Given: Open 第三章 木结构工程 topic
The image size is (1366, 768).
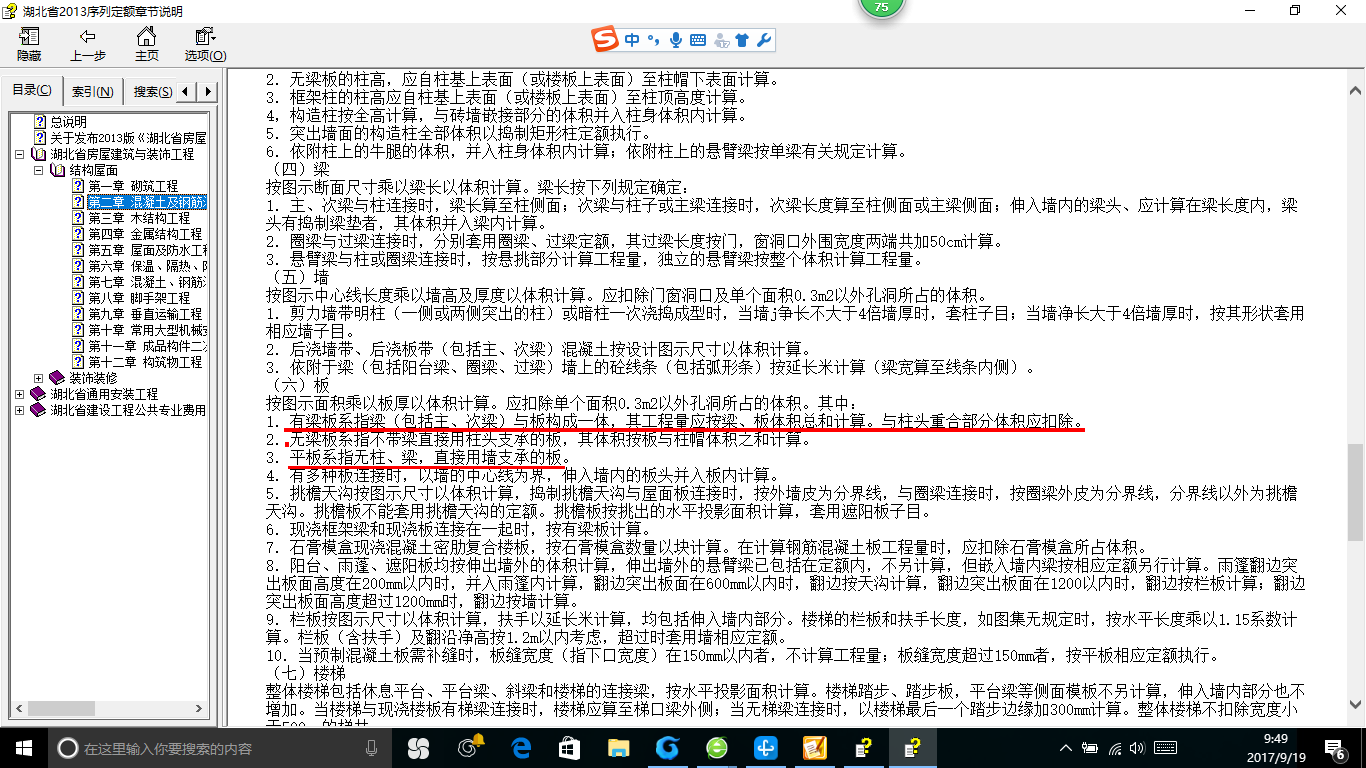Looking at the screenshot, I should (x=139, y=218).
